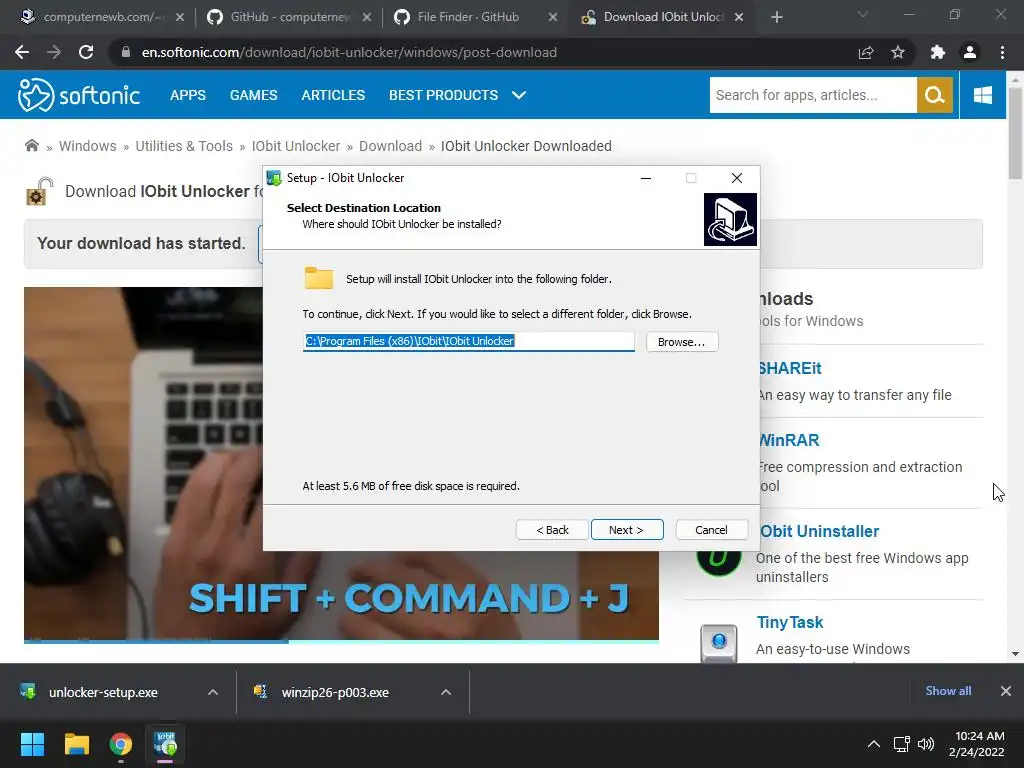Image resolution: width=1024 pixels, height=768 pixels.
Task: Click the Back button in setup
Action: tap(552, 530)
